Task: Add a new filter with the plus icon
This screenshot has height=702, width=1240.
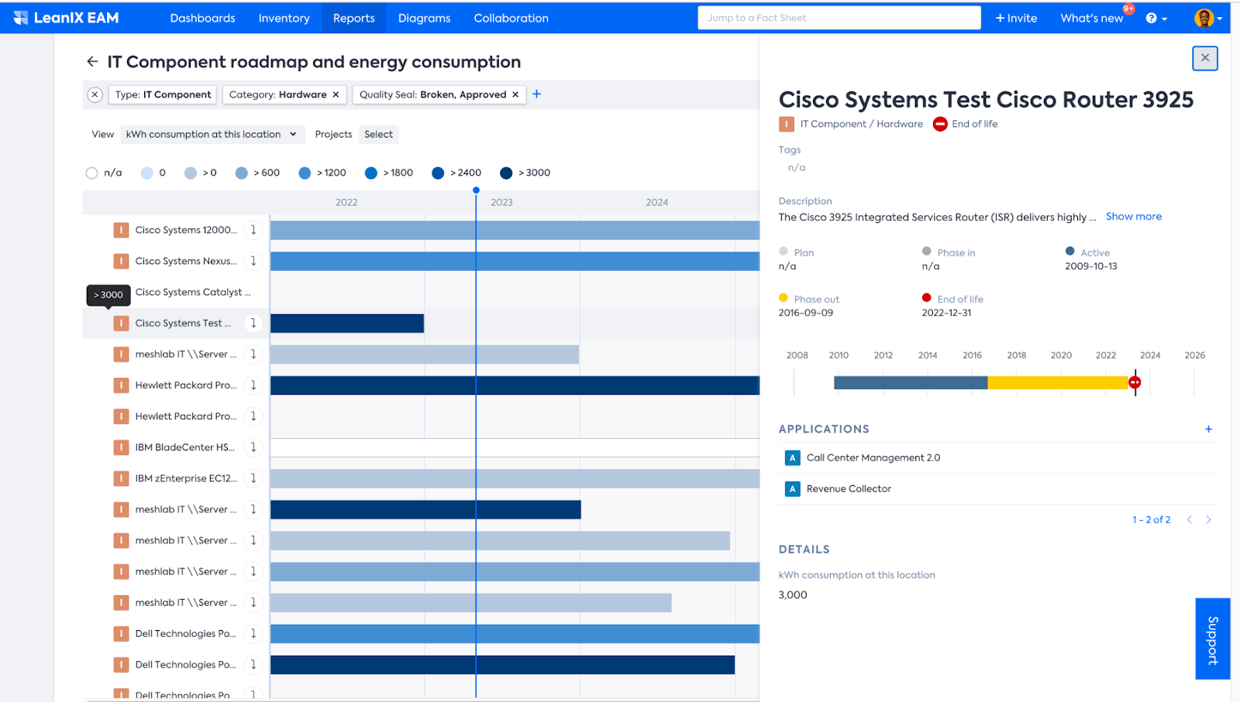Action: coord(536,94)
